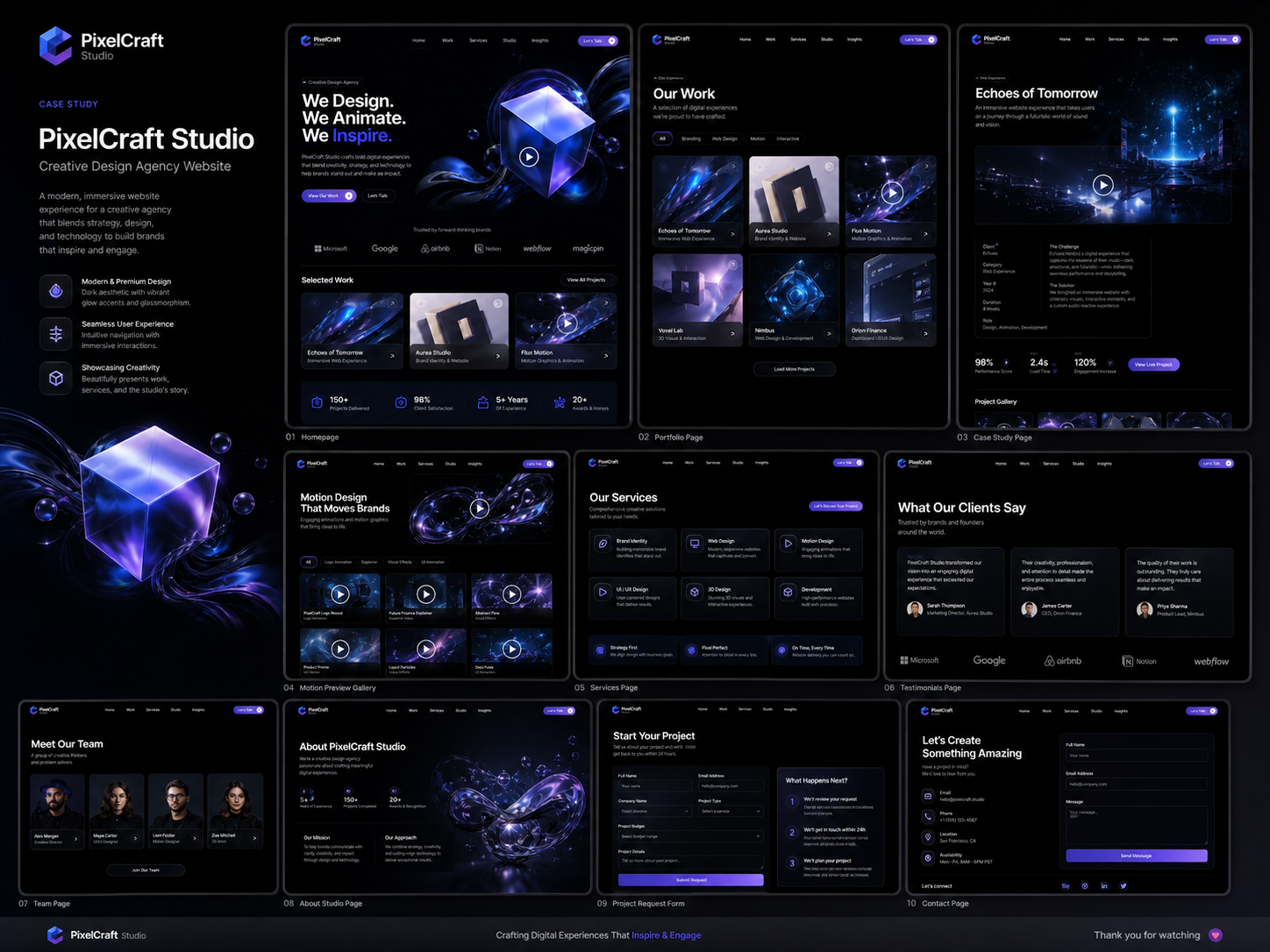Play PixelCraft Logo Reveal video
Image resolution: width=1270 pixels, height=952 pixels.
[x=340, y=594]
